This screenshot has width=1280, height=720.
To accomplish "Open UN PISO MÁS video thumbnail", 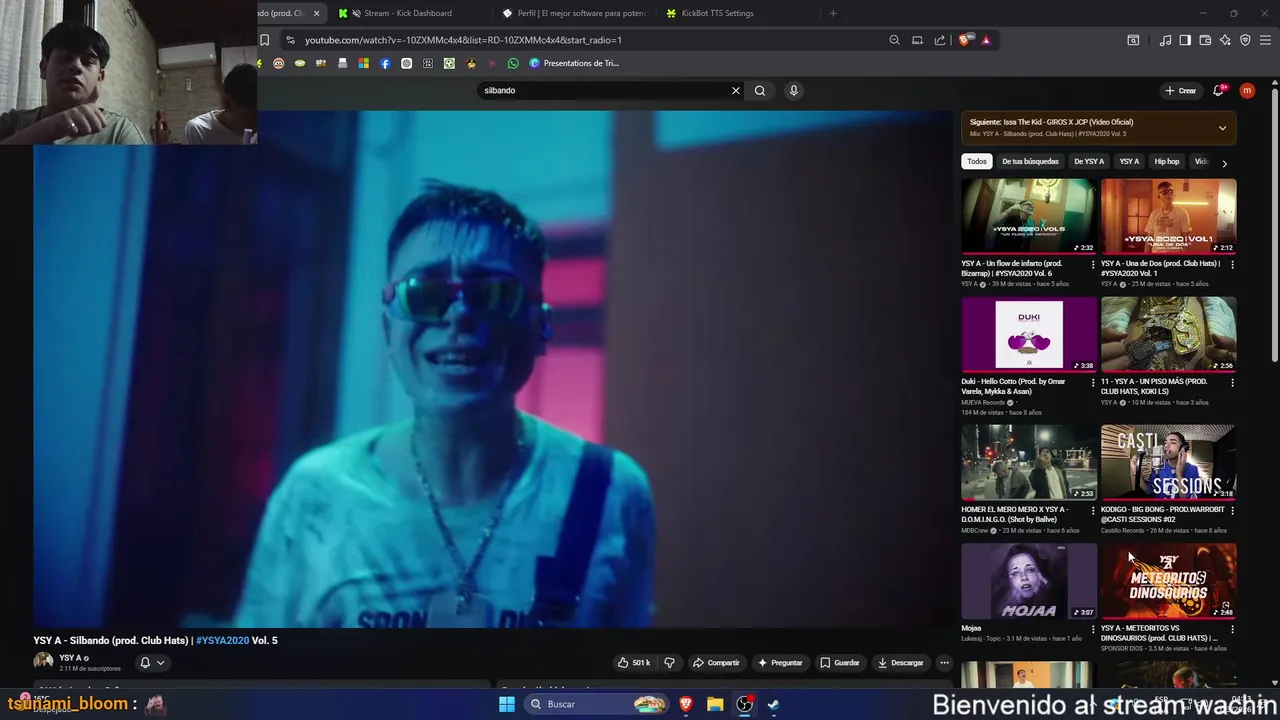I will coord(1168,334).
